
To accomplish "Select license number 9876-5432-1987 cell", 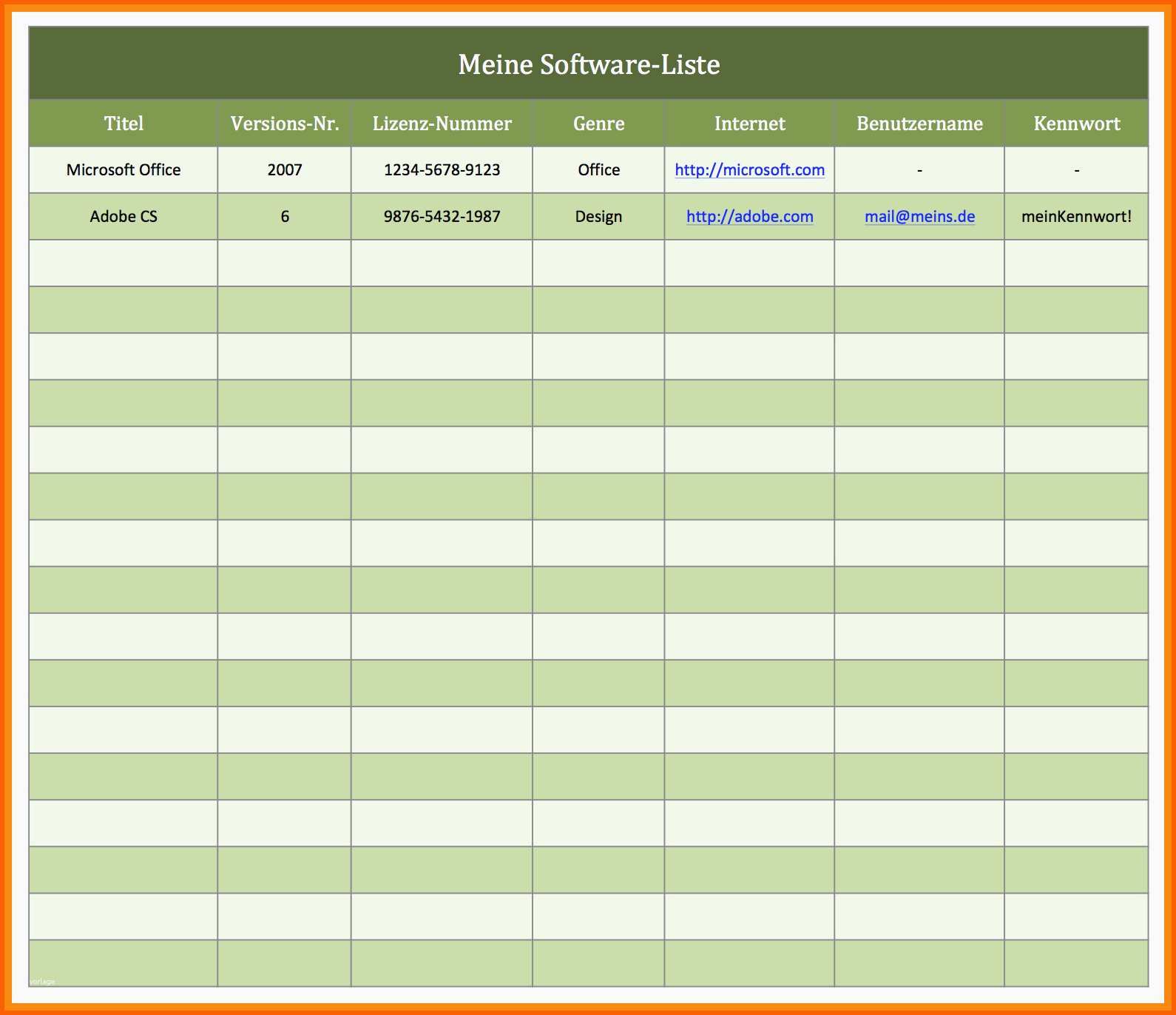I will point(442,217).
